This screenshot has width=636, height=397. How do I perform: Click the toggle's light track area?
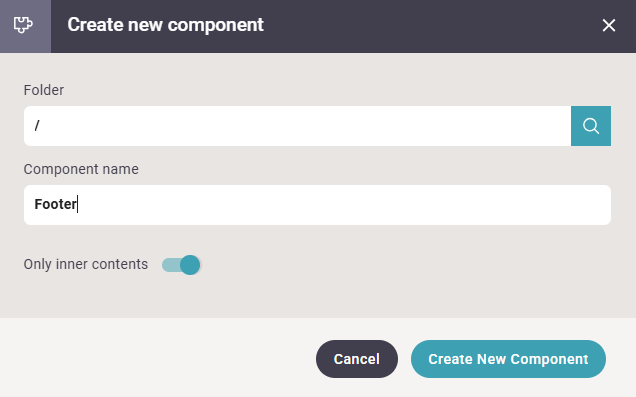point(170,265)
